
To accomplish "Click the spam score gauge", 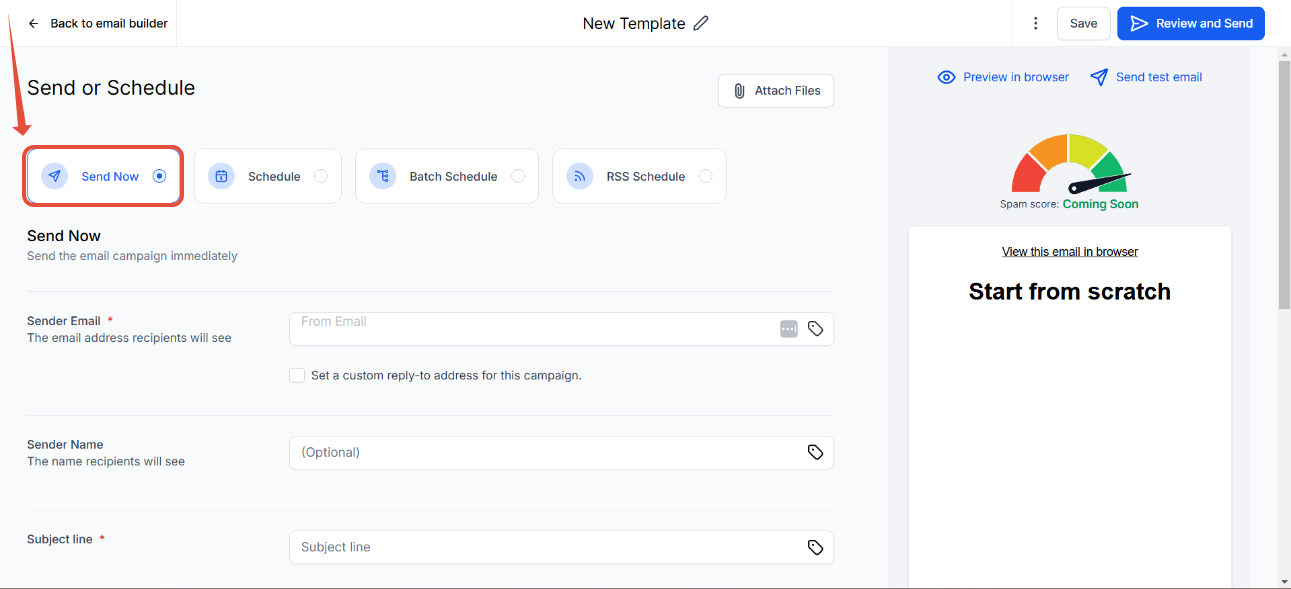I will pos(1070,164).
